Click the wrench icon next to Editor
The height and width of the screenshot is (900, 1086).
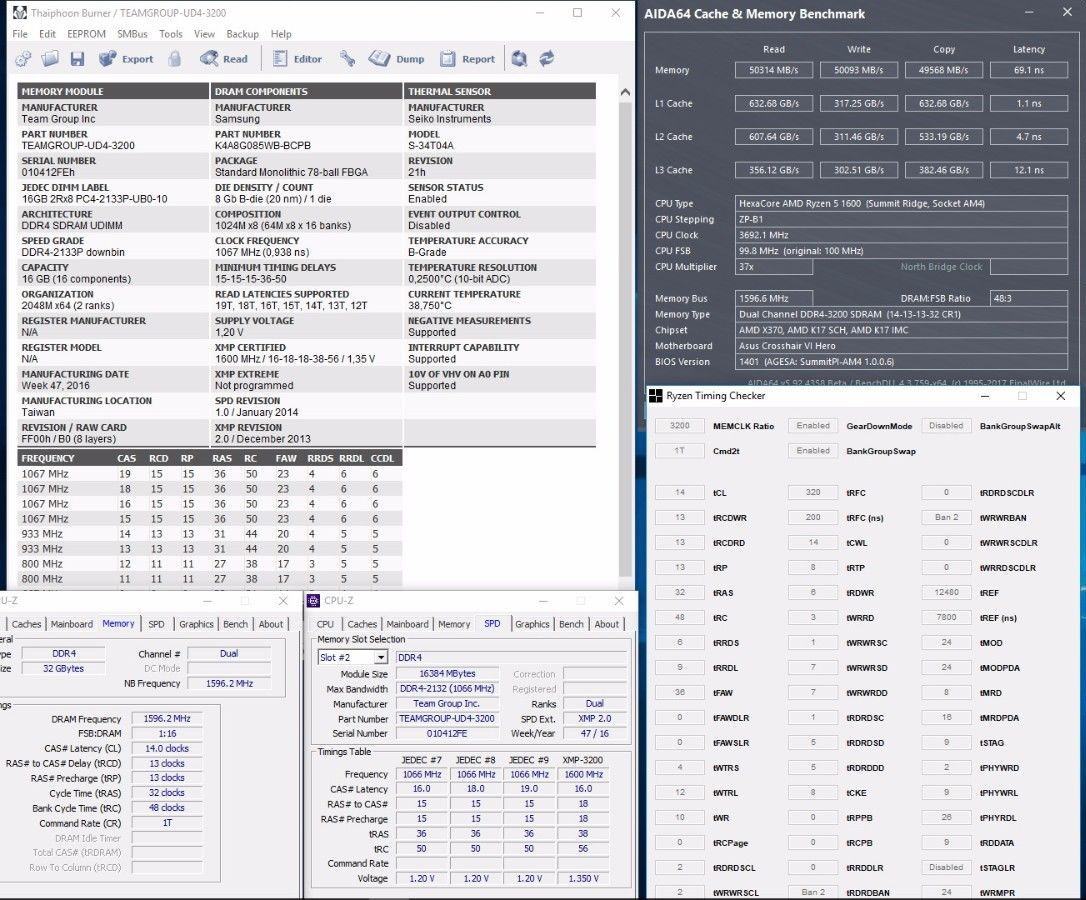pos(347,59)
